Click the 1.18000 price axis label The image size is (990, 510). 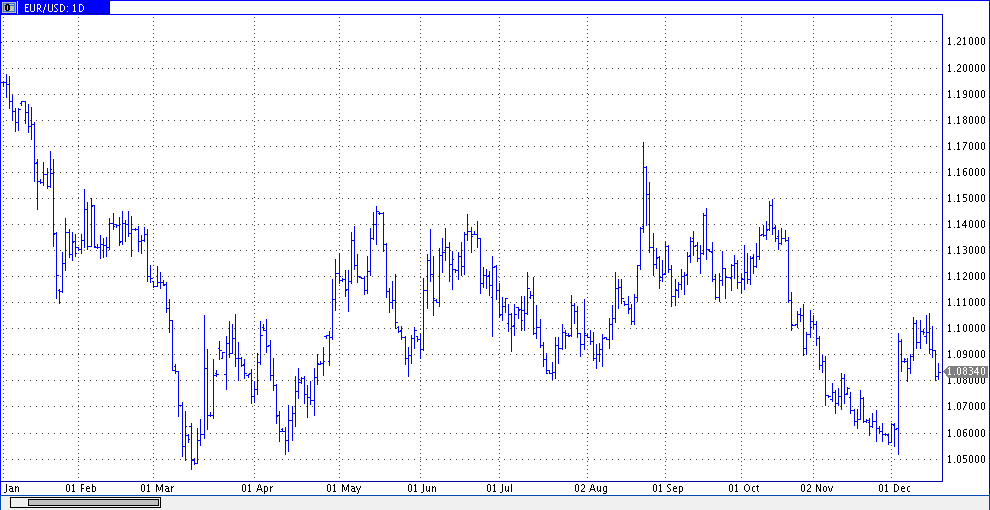(x=967, y=120)
